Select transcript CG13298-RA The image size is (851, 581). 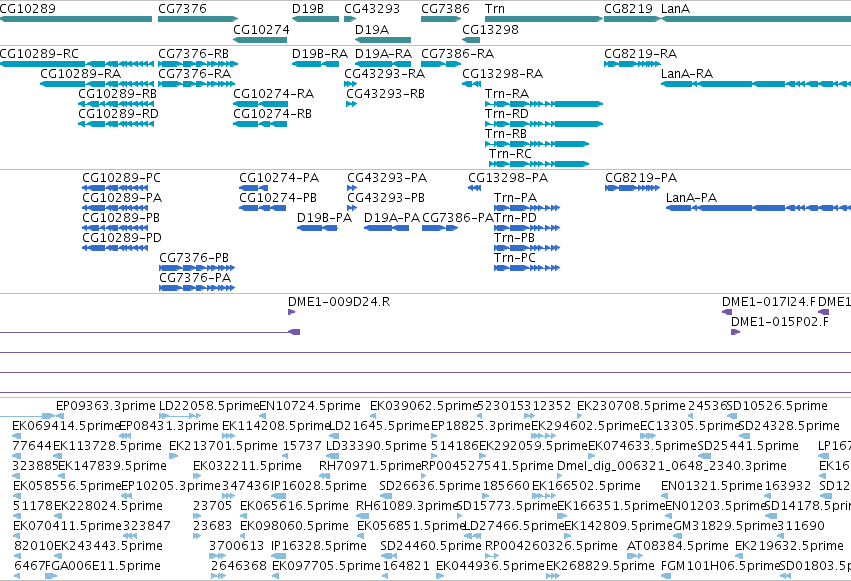click(503, 74)
